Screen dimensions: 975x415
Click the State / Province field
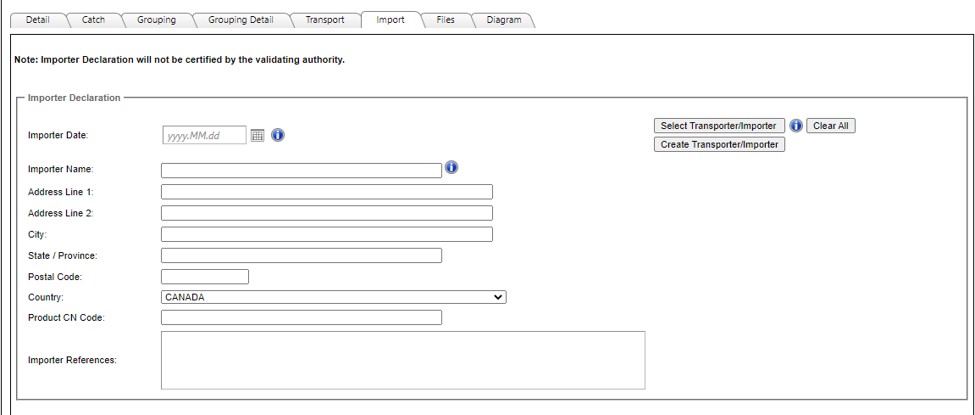coord(302,255)
